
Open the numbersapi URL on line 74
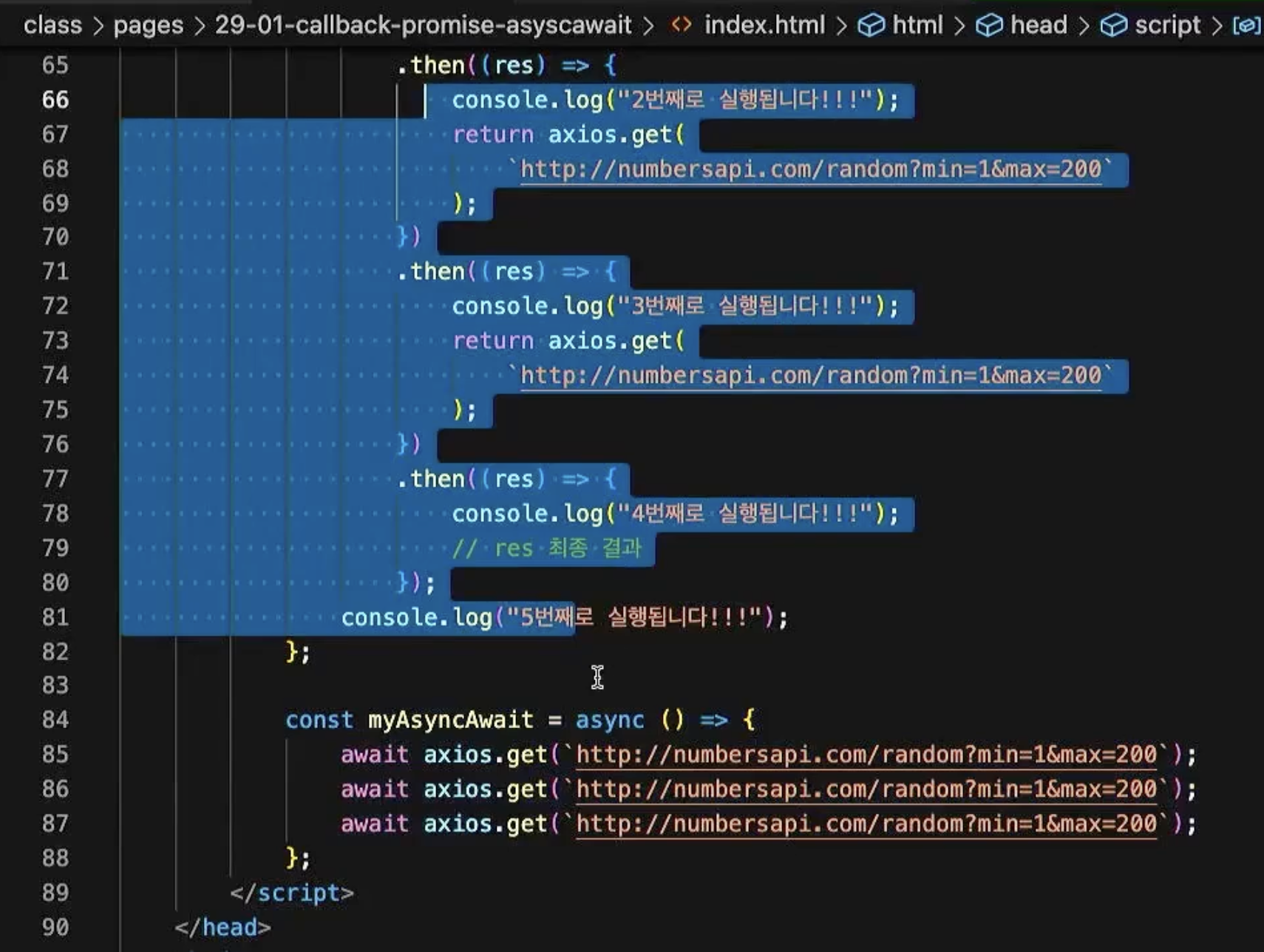(x=811, y=375)
